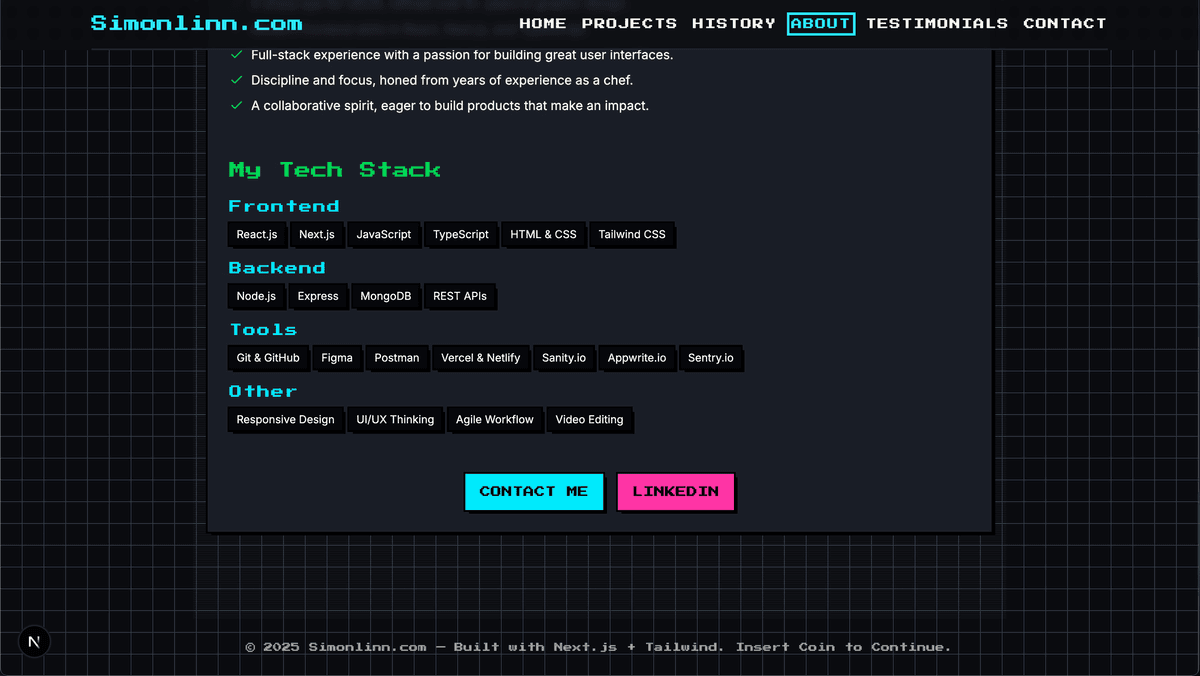Image resolution: width=1200 pixels, height=676 pixels.
Task: Click the Sentry.io tool tag
Action: tap(711, 357)
